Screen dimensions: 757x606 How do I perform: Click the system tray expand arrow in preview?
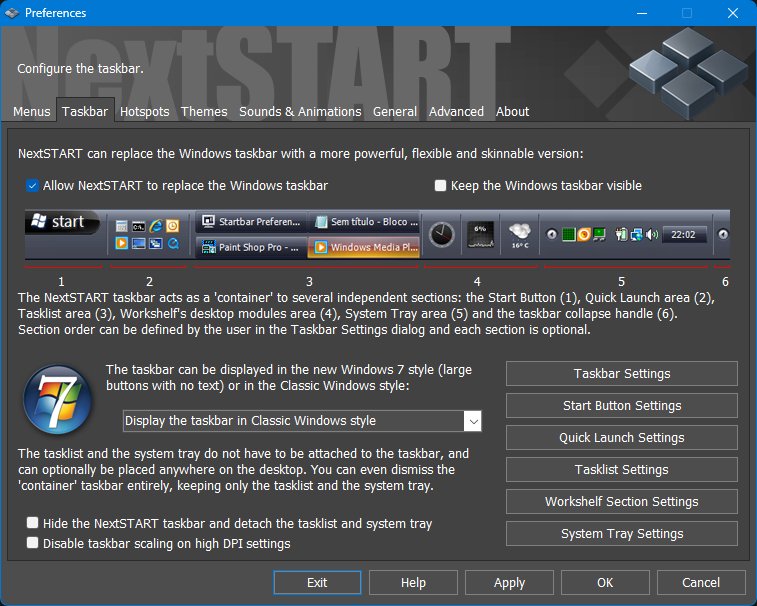(x=551, y=235)
